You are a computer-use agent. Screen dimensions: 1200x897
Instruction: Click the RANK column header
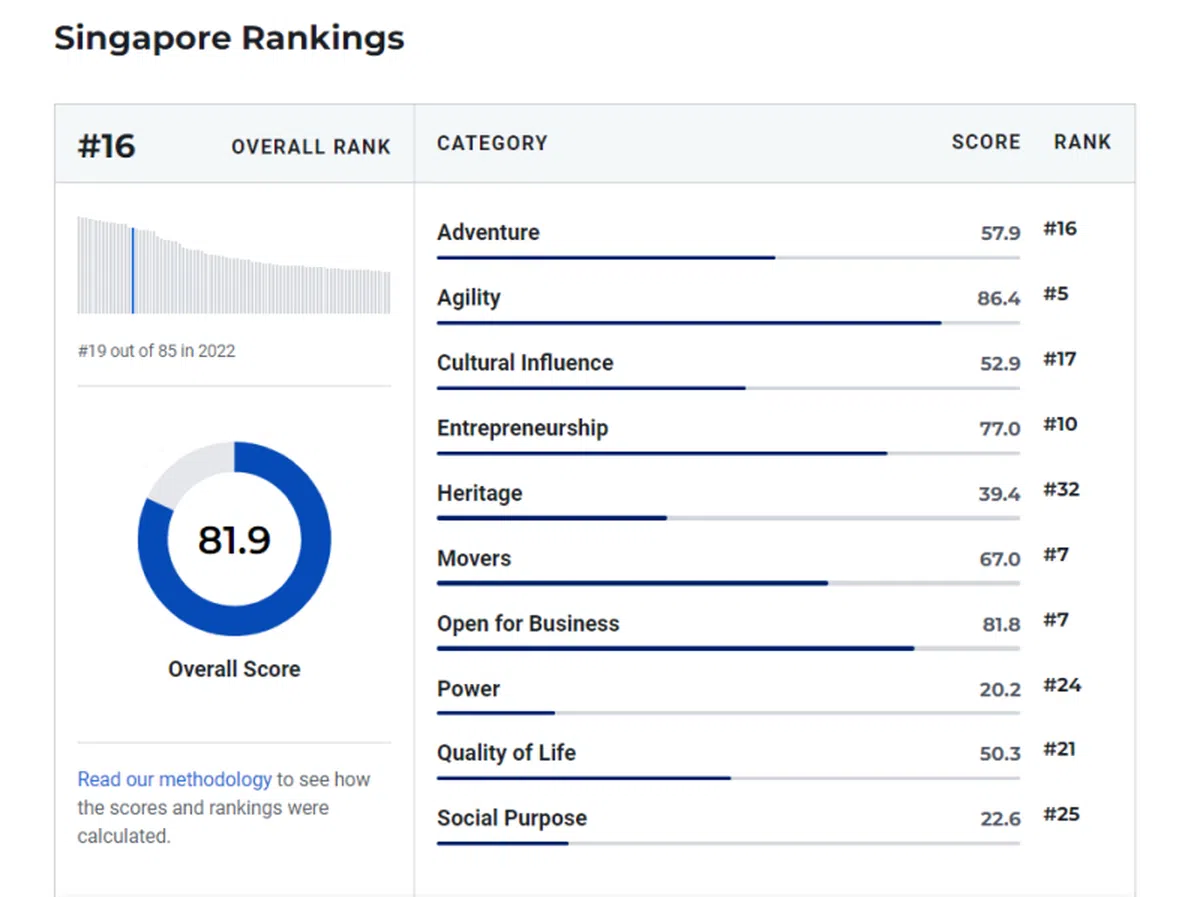coord(1082,143)
